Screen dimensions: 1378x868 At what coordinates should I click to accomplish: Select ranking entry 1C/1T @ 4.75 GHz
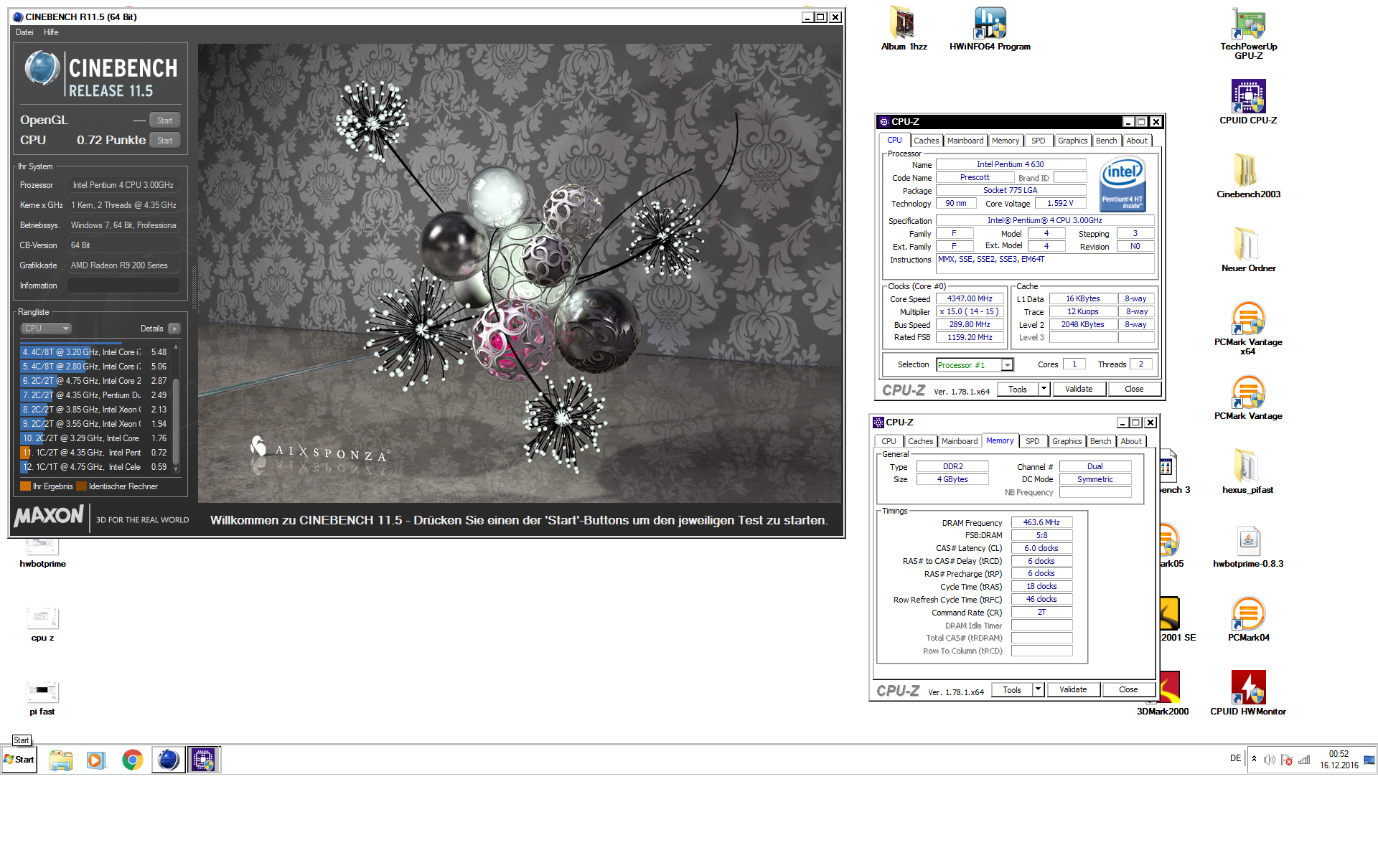95,467
